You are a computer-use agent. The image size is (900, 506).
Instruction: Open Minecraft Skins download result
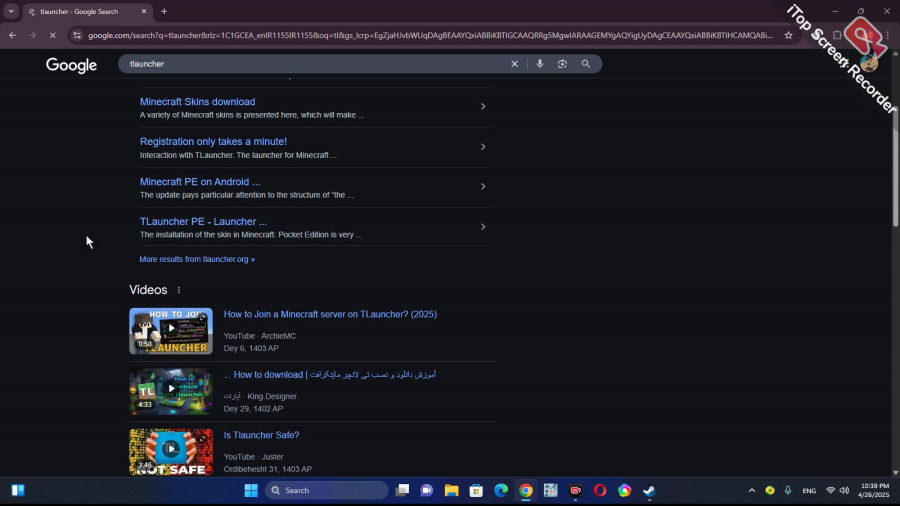tap(197, 102)
